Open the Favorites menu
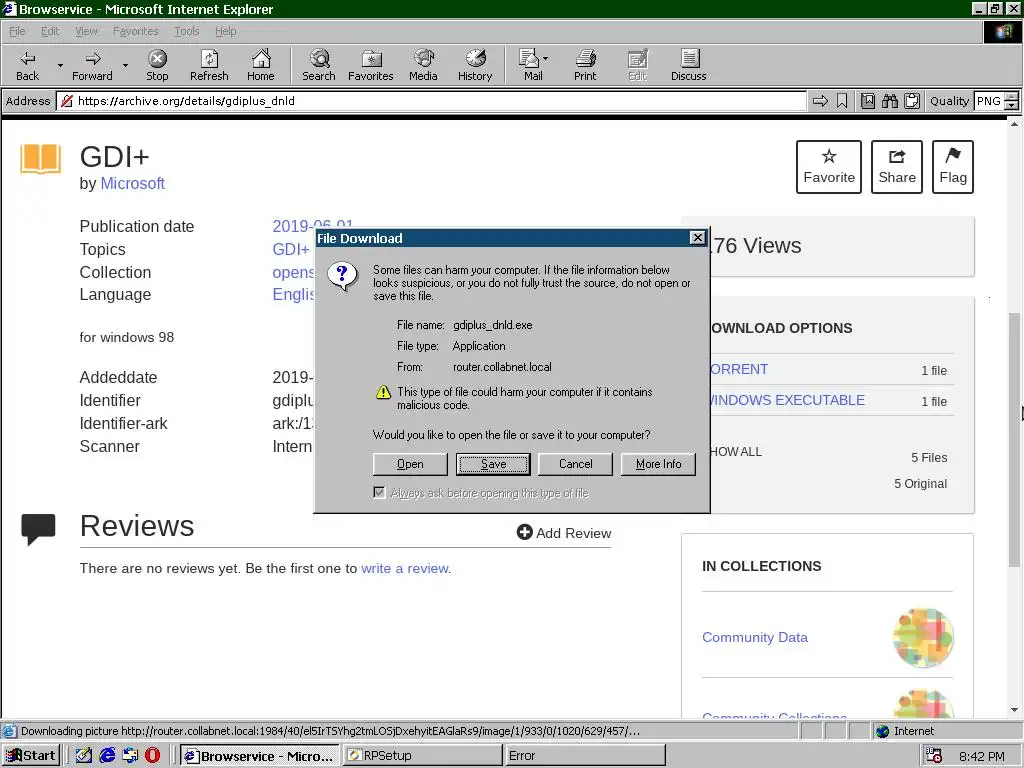This screenshot has height=768, width=1024. click(x=135, y=31)
